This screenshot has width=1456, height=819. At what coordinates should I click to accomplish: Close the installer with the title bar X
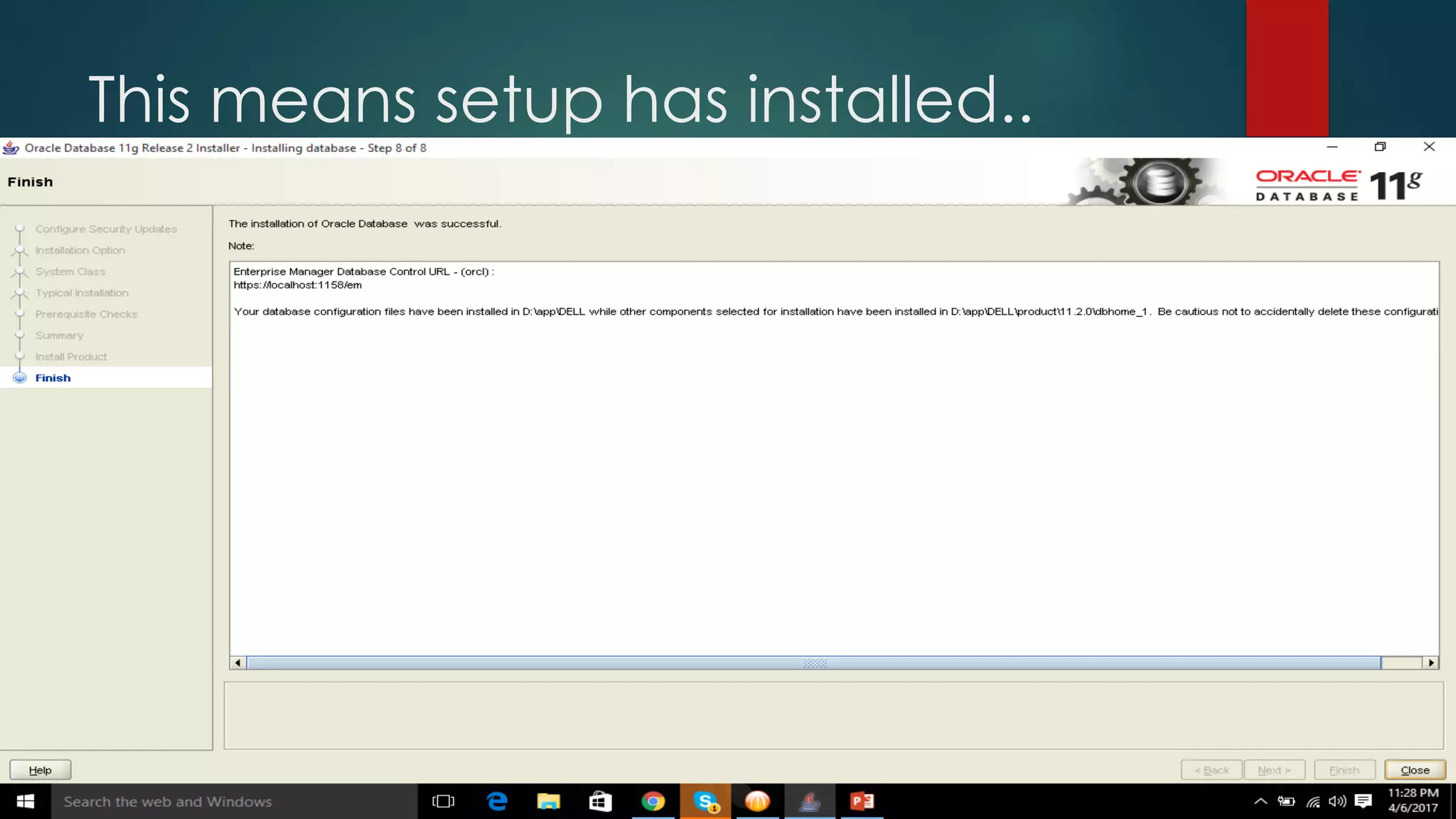1429,147
